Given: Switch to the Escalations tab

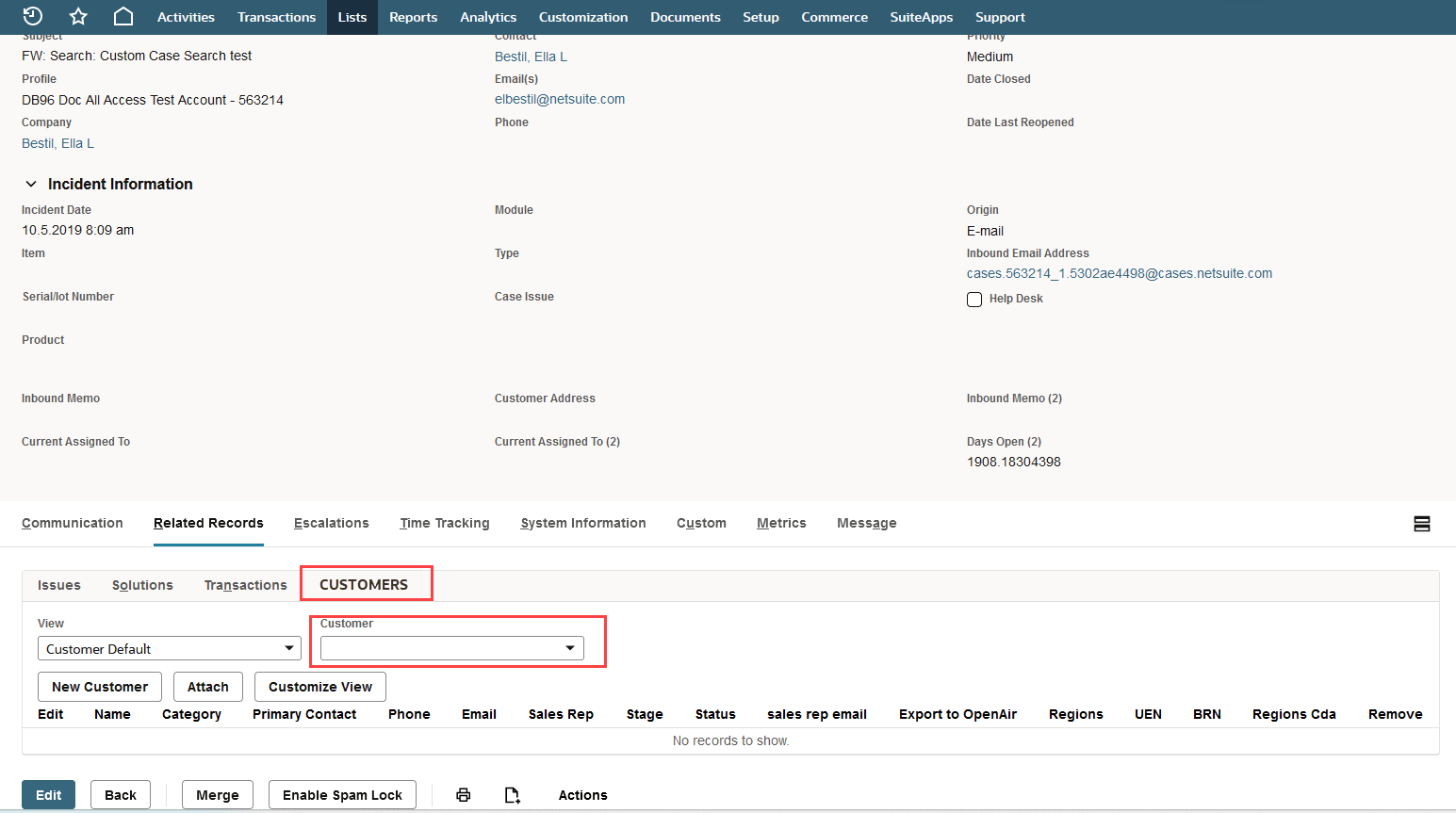Looking at the screenshot, I should (332, 523).
